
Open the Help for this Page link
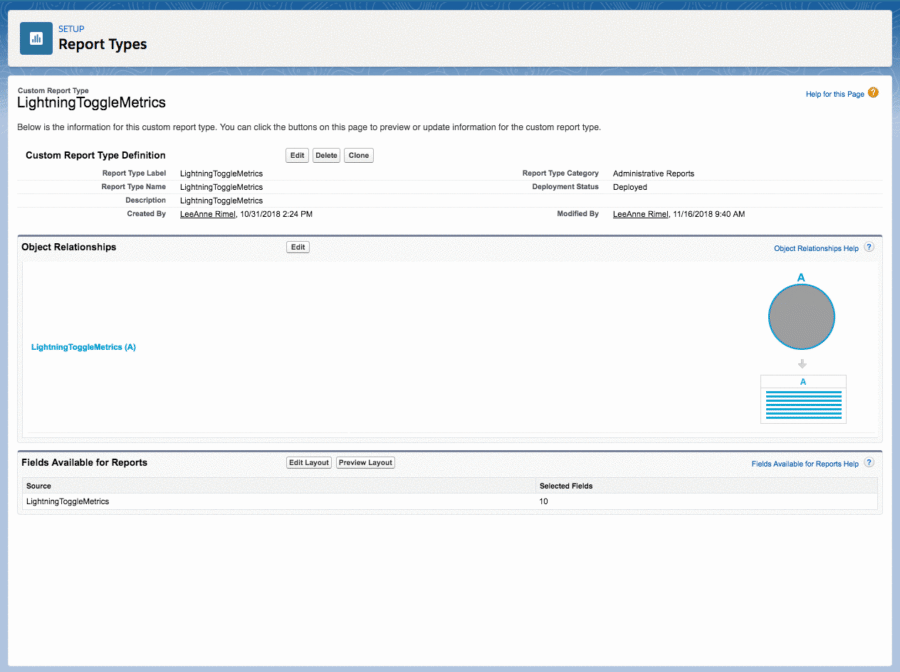point(835,94)
